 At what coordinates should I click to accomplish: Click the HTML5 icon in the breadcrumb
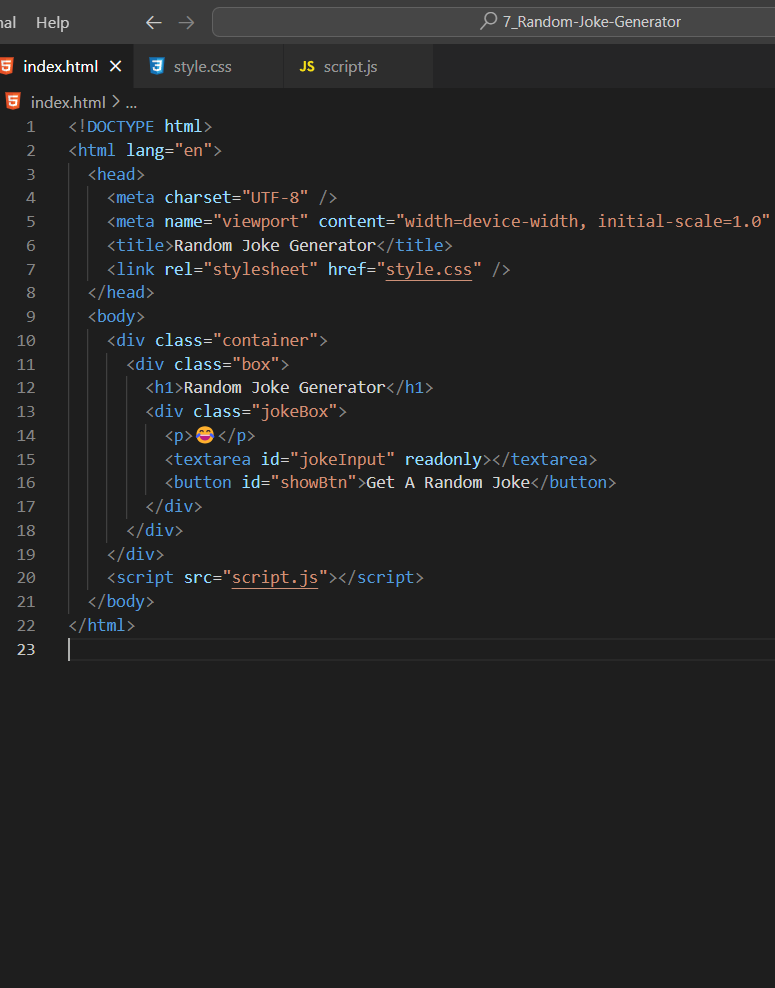pyautogui.click(x=13, y=101)
